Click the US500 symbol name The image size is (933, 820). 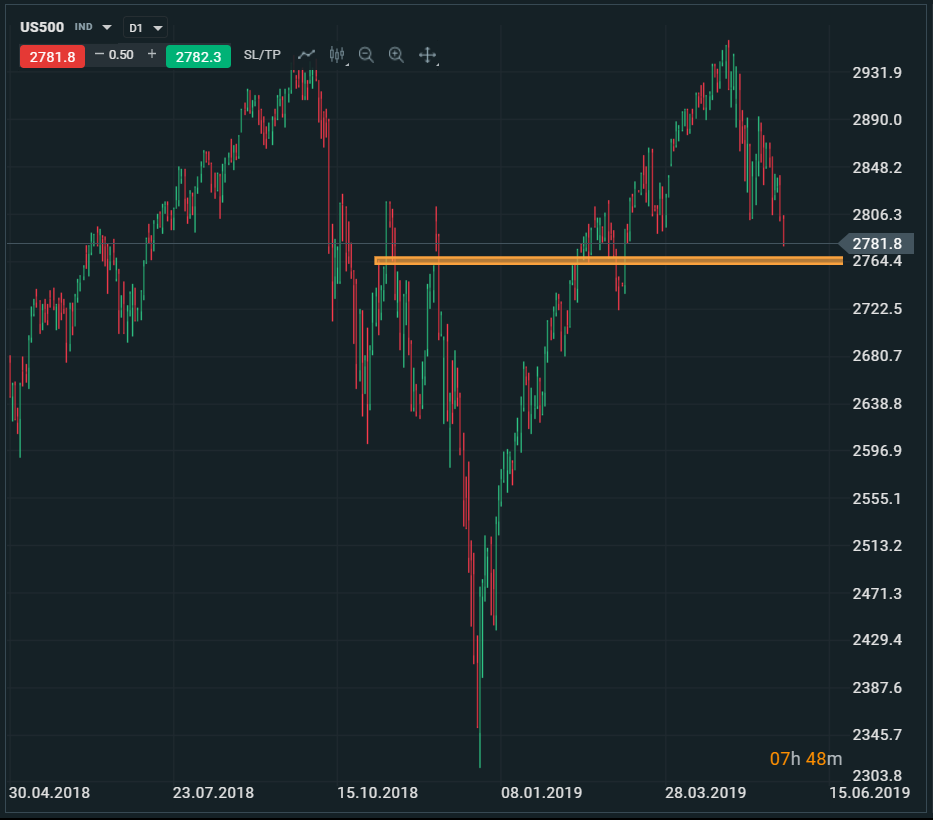coord(42,28)
